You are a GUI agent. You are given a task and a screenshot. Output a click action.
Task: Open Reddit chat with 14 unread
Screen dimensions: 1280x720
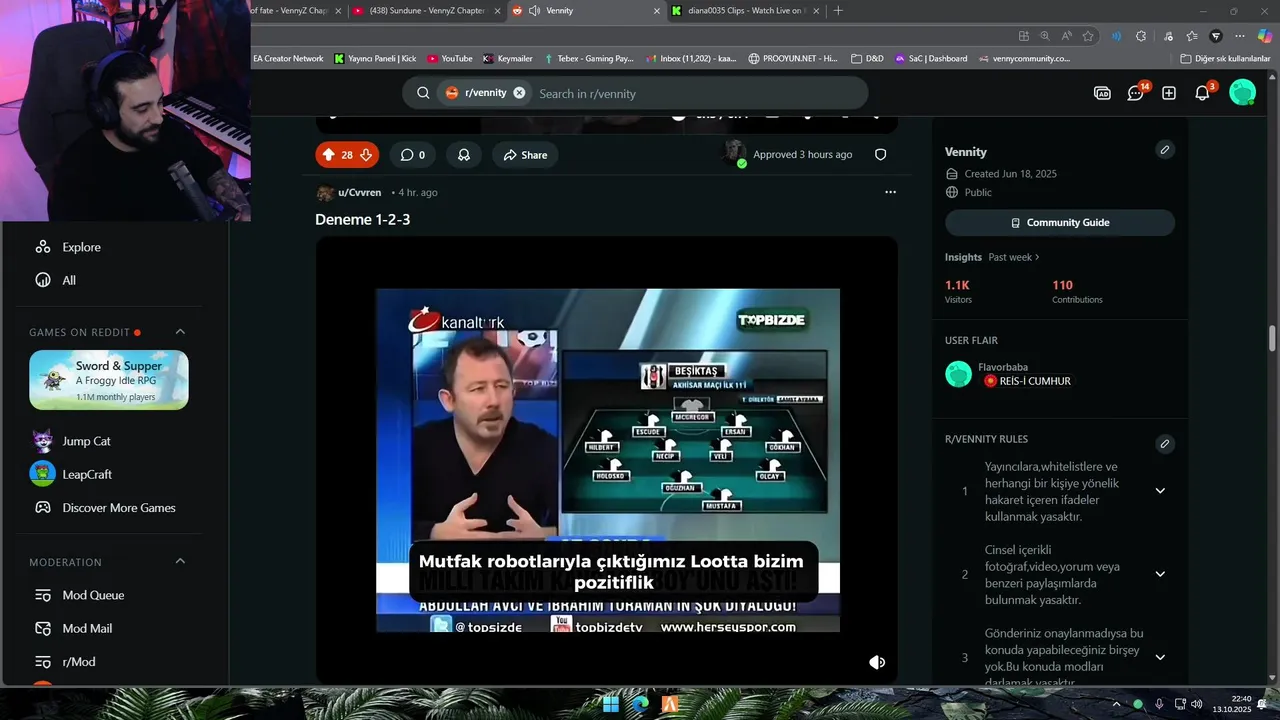(1136, 93)
